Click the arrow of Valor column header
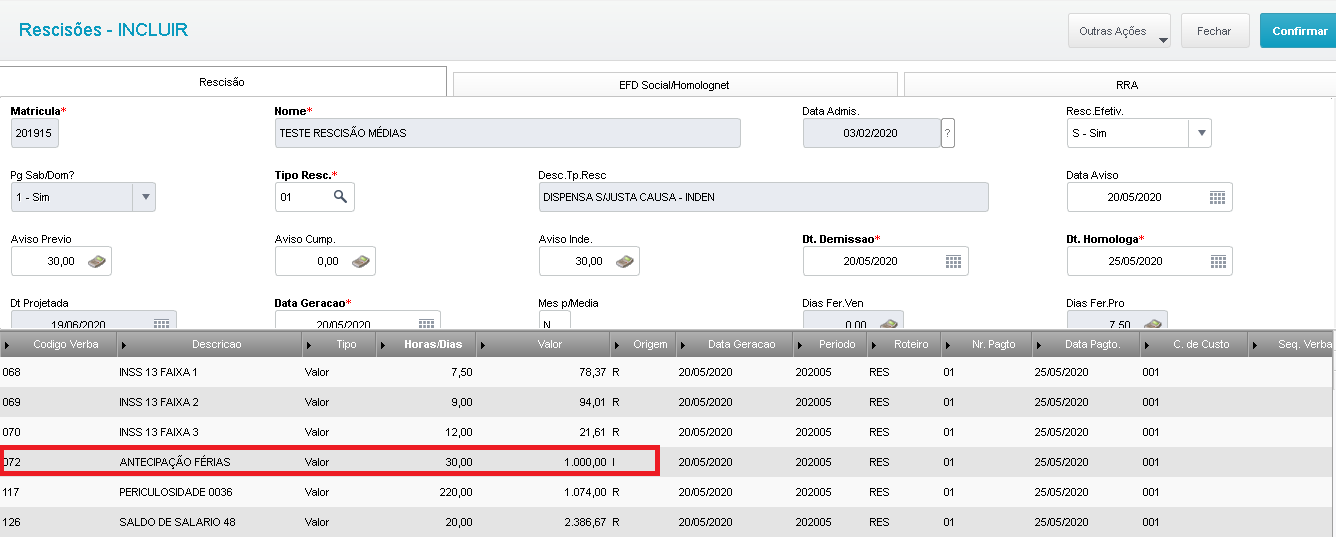The image size is (1336, 537). point(484,344)
